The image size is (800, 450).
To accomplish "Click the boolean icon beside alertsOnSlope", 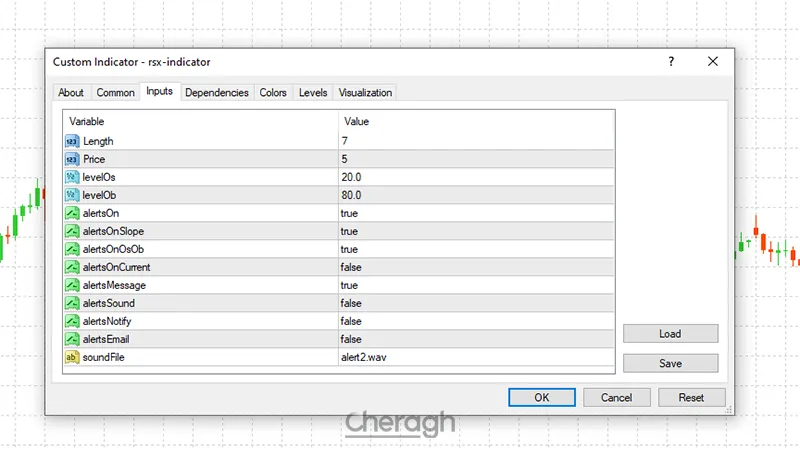I will tap(72, 231).
